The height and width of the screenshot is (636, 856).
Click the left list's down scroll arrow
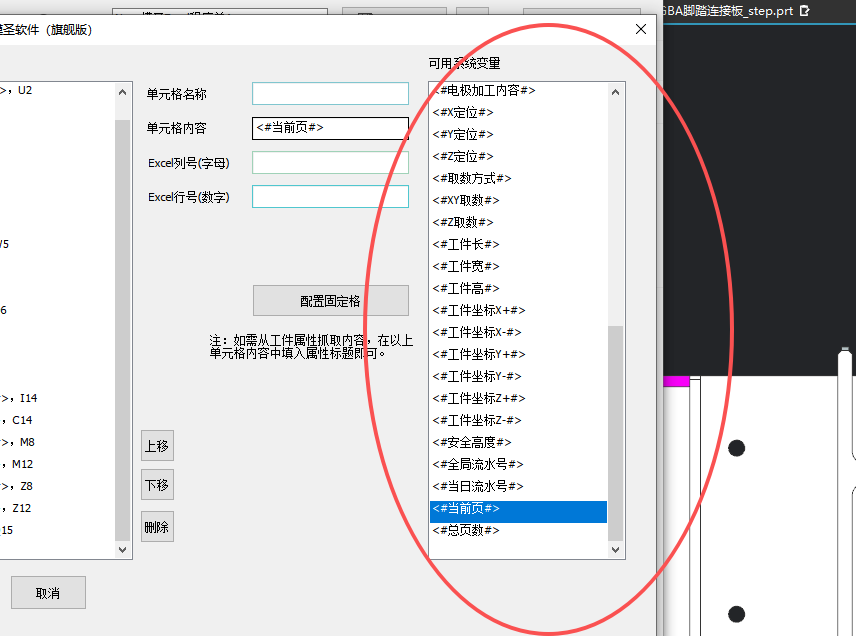tap(122, 549)
